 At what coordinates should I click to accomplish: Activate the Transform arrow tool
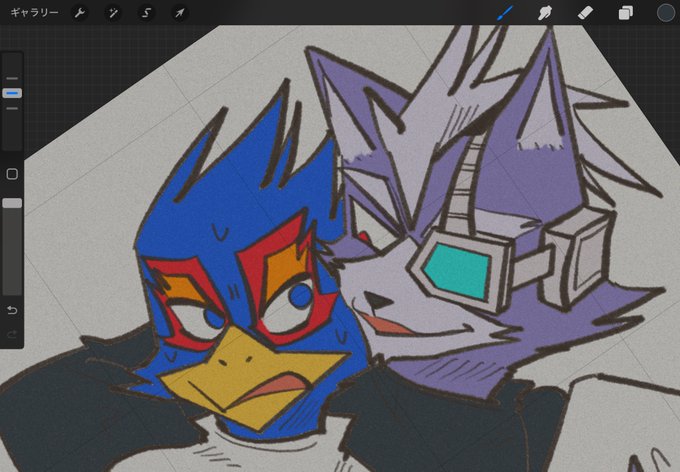[180, 13]
